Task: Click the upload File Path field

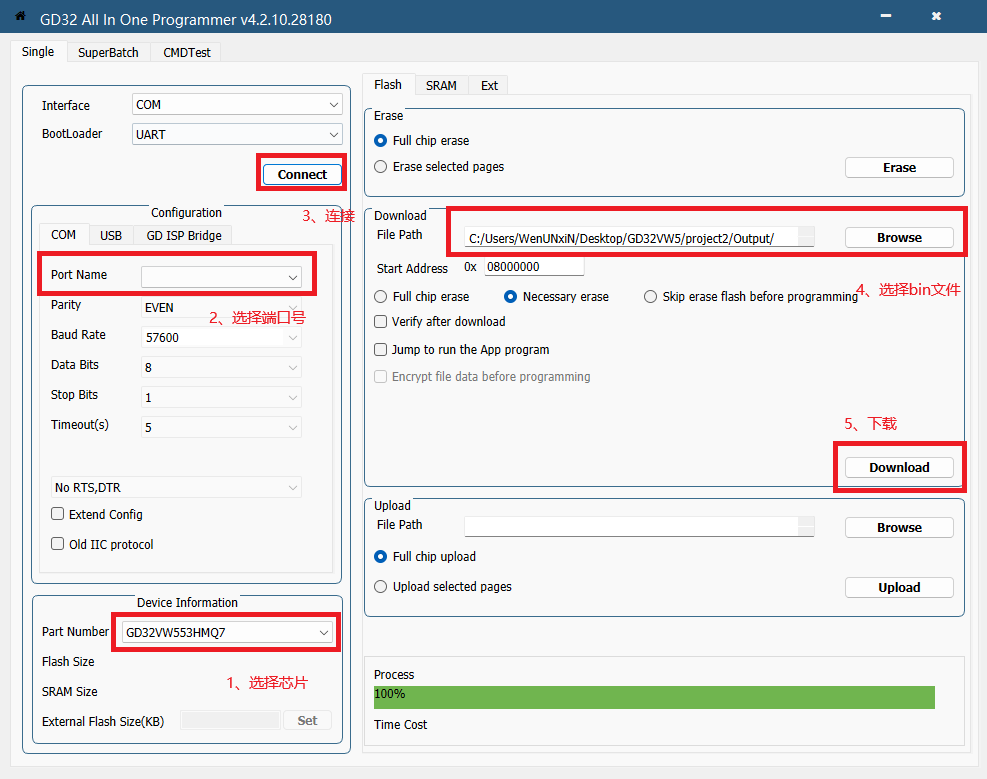Action: pos(640,527)
